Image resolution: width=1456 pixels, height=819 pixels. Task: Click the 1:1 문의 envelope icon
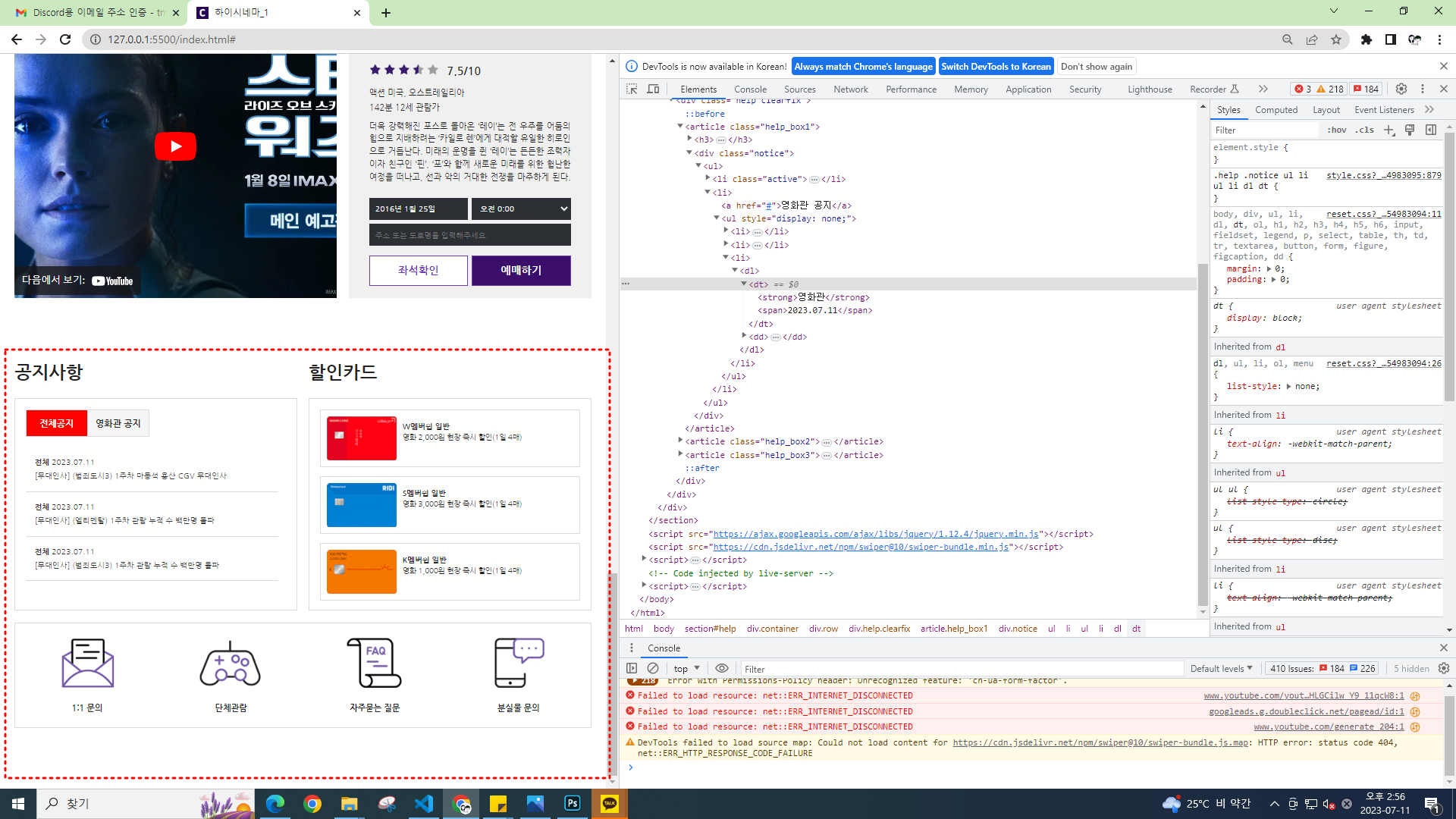pos(87,664)
